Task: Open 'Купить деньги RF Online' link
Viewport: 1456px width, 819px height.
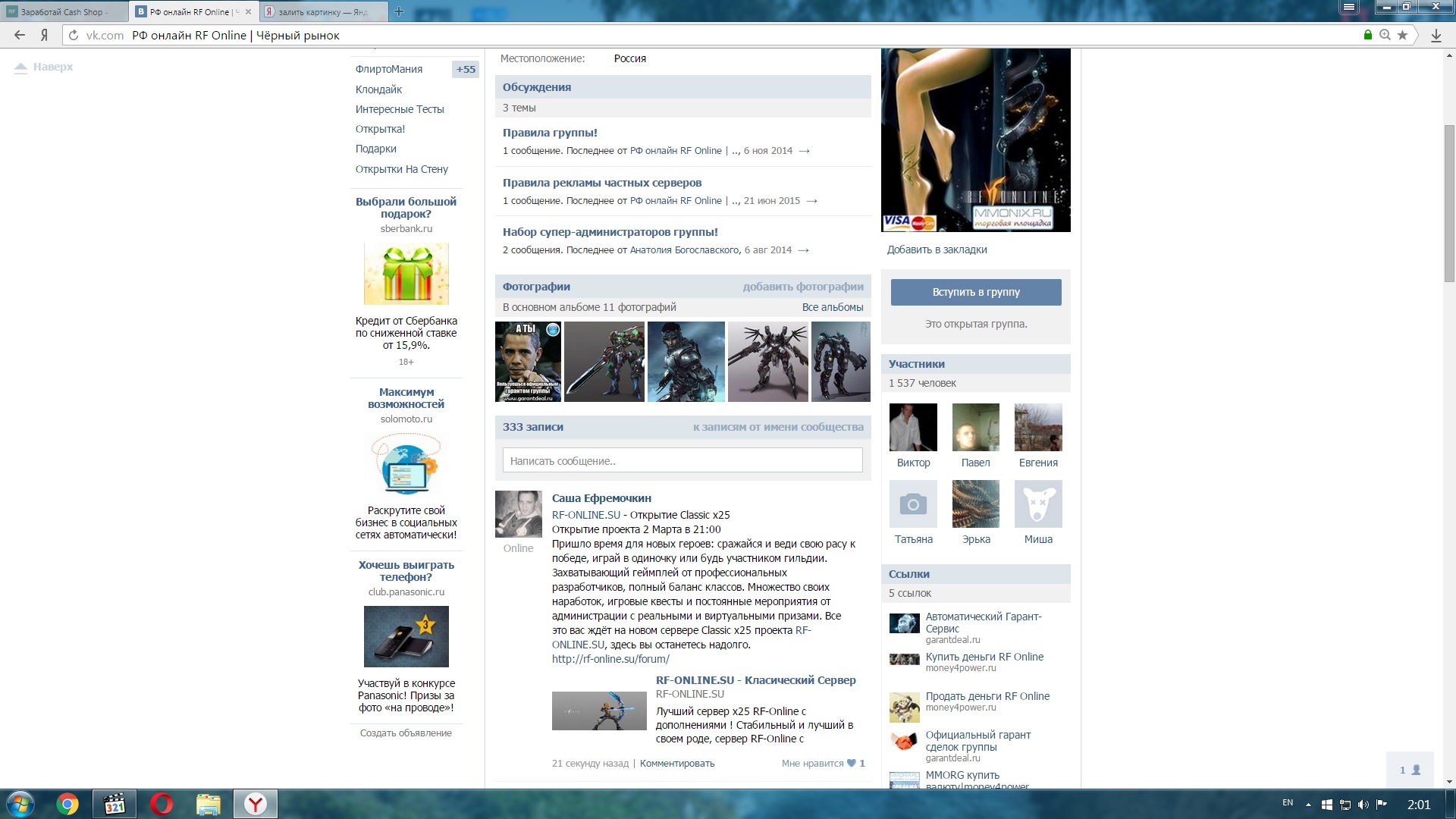Action: tap(984, 657)
